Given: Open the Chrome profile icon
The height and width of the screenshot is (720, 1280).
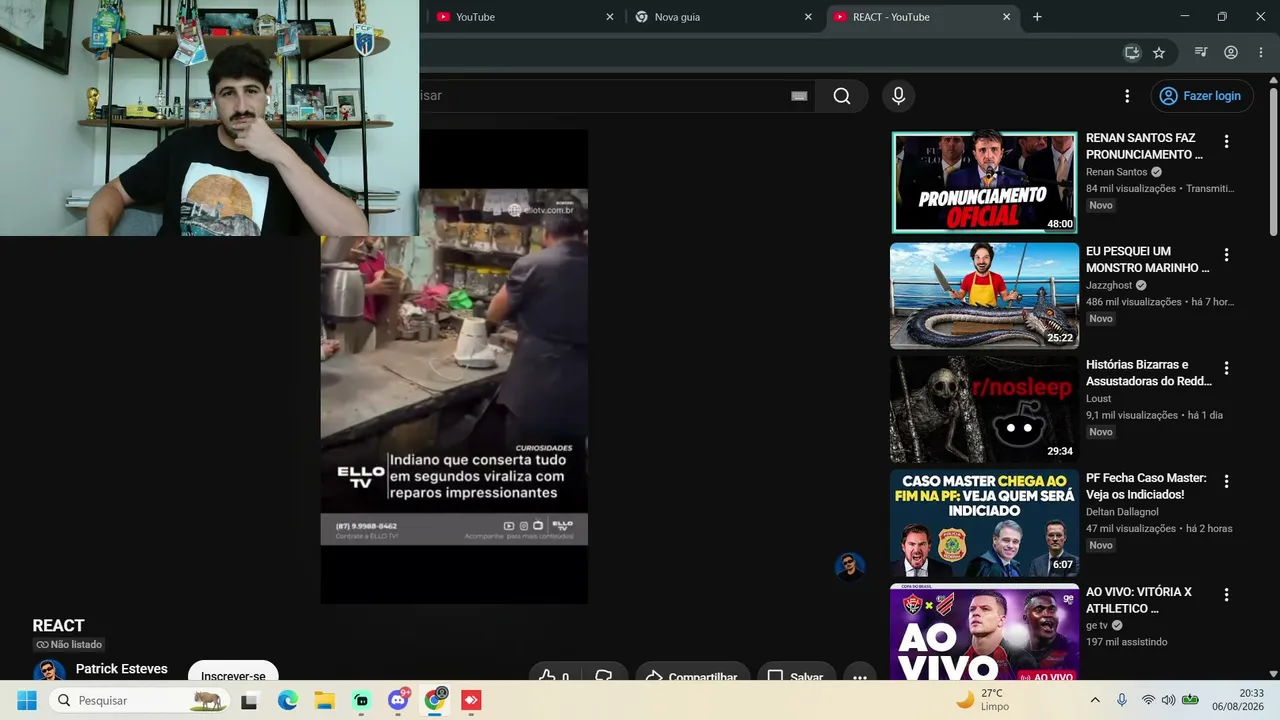Looking at the screenshot, I should click(1231, 53).
